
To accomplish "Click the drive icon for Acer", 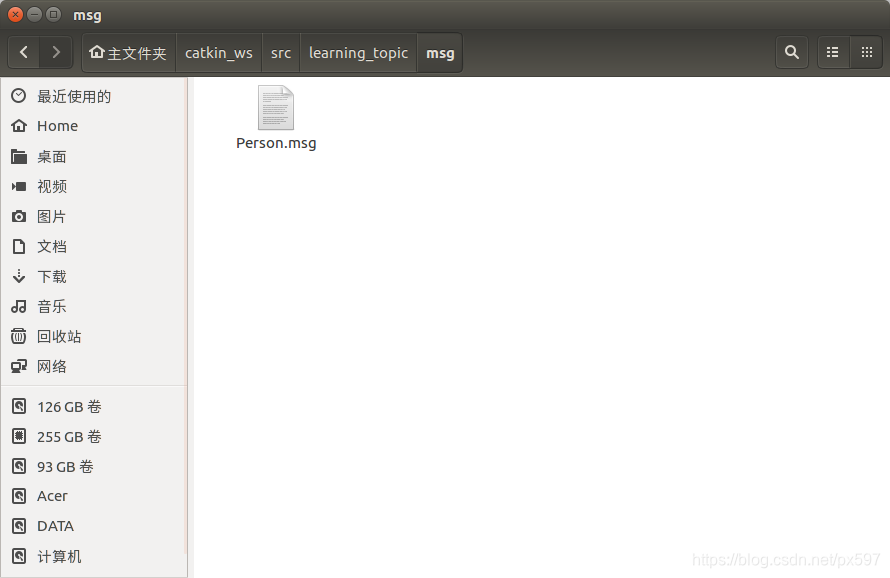I will click(x=19, y=496).
